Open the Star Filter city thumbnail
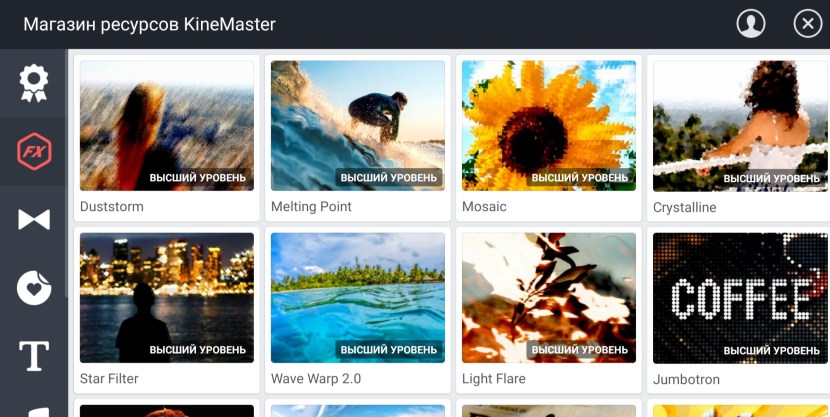 click(x=167, y=298)
